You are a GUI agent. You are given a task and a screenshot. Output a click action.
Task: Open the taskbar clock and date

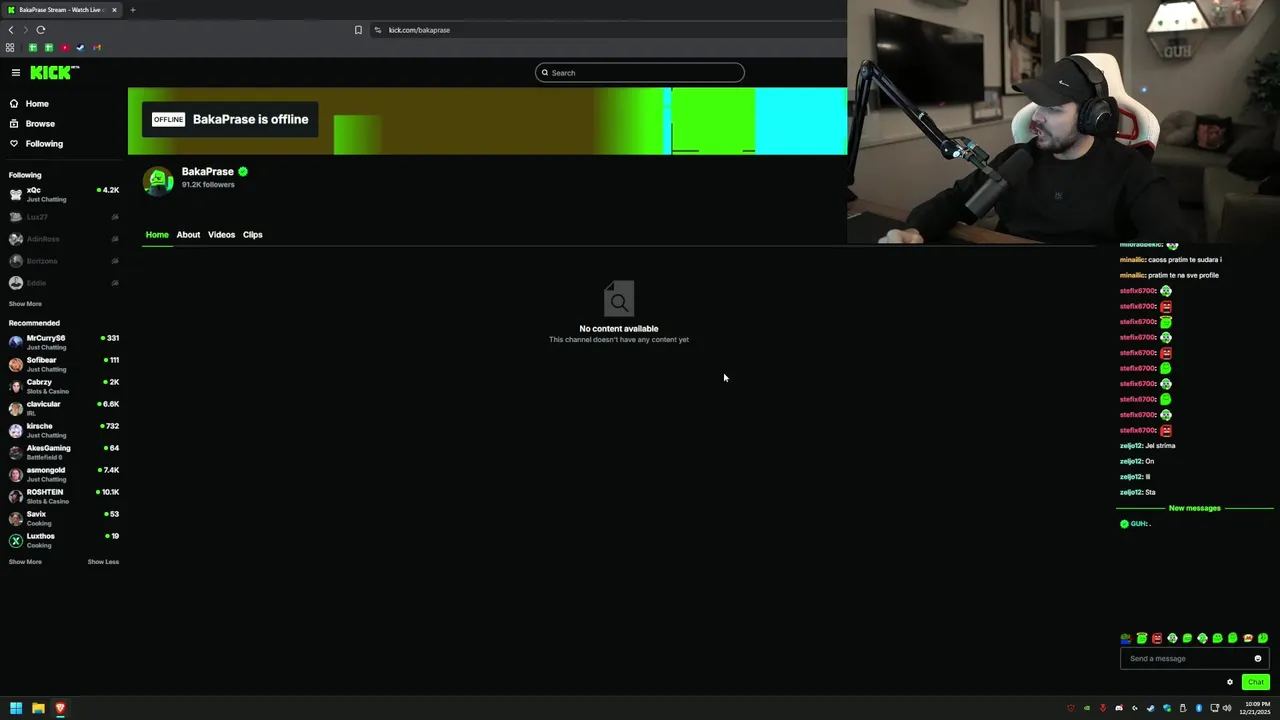[x=1257, y=708]
